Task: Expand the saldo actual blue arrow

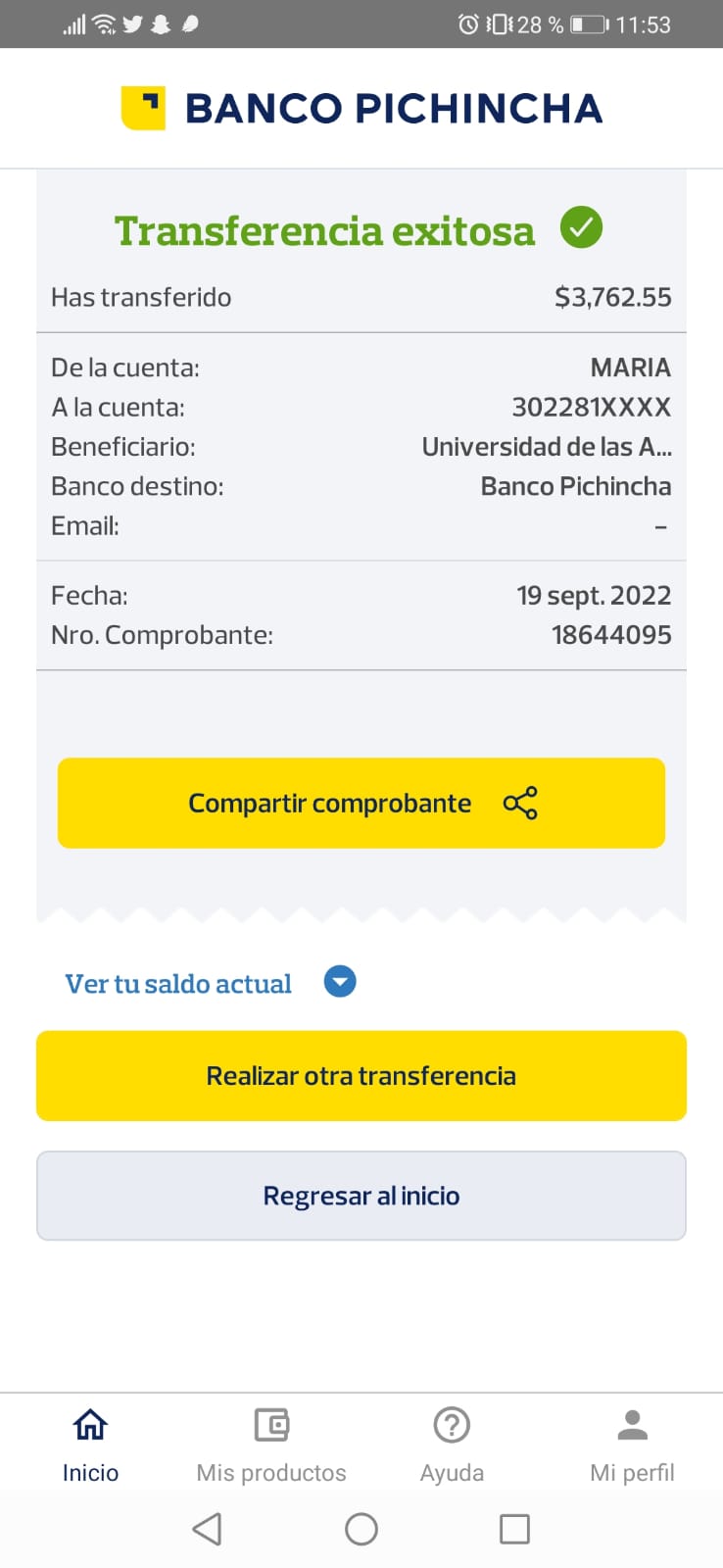Action: click(x=340, y=982)
